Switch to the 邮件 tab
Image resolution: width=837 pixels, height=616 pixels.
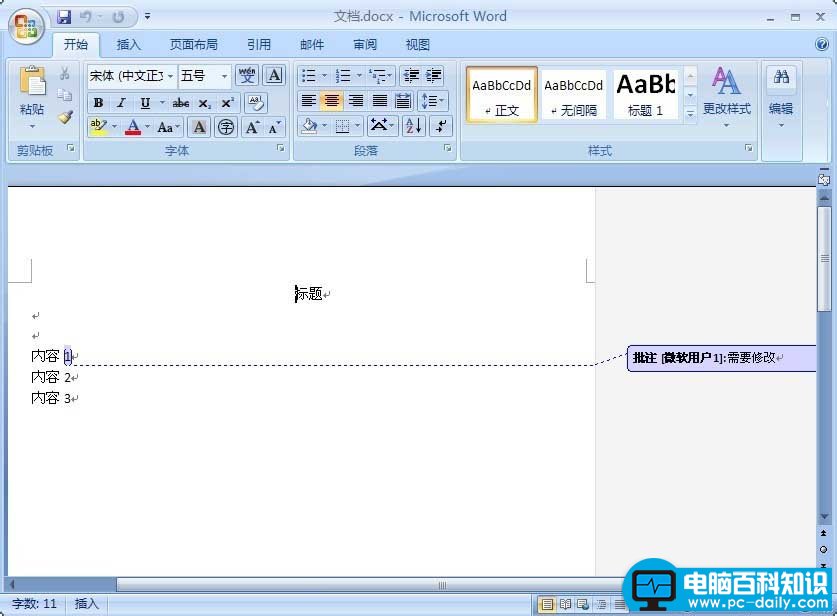tap(312, 44)
